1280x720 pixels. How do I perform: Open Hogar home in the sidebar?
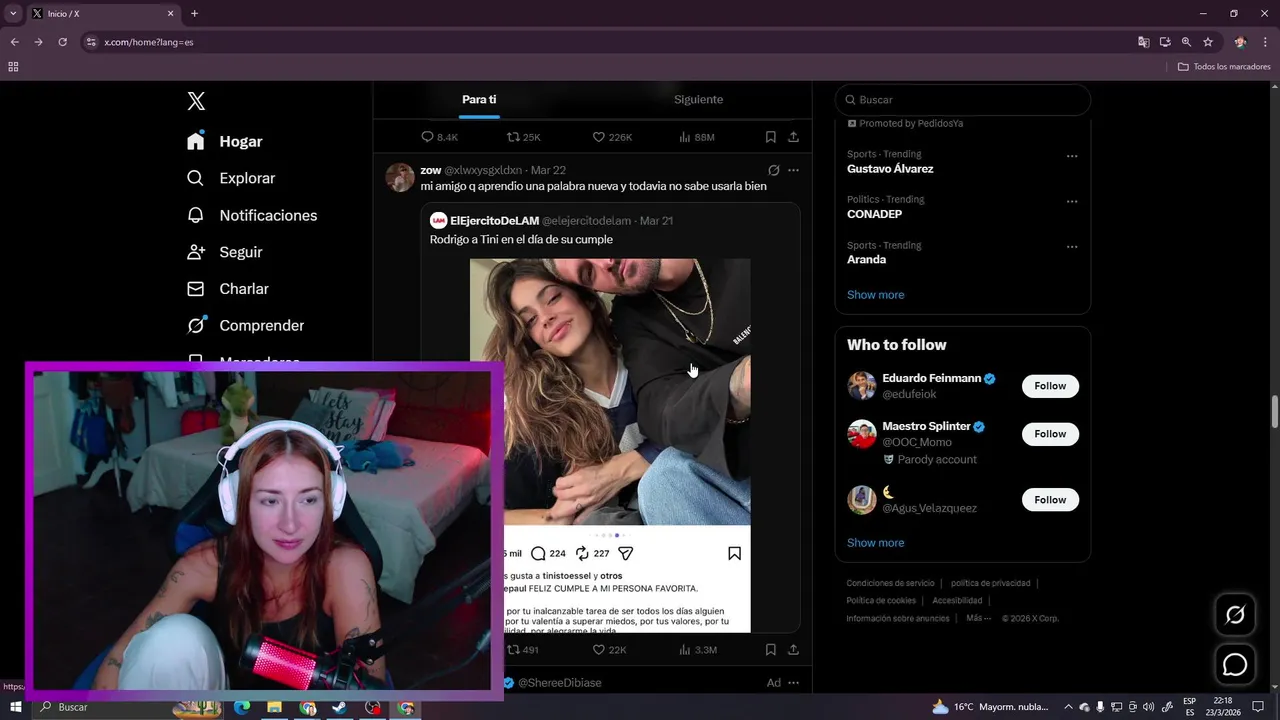point(225,141)
